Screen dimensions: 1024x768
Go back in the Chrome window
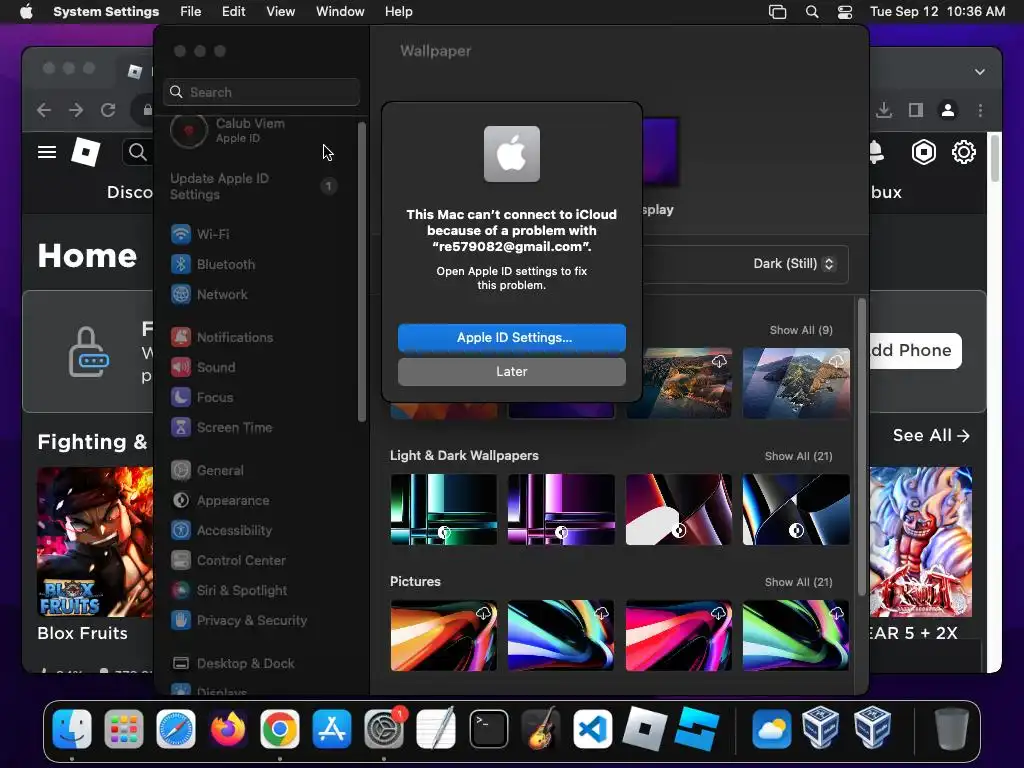[x=44, y=110]
